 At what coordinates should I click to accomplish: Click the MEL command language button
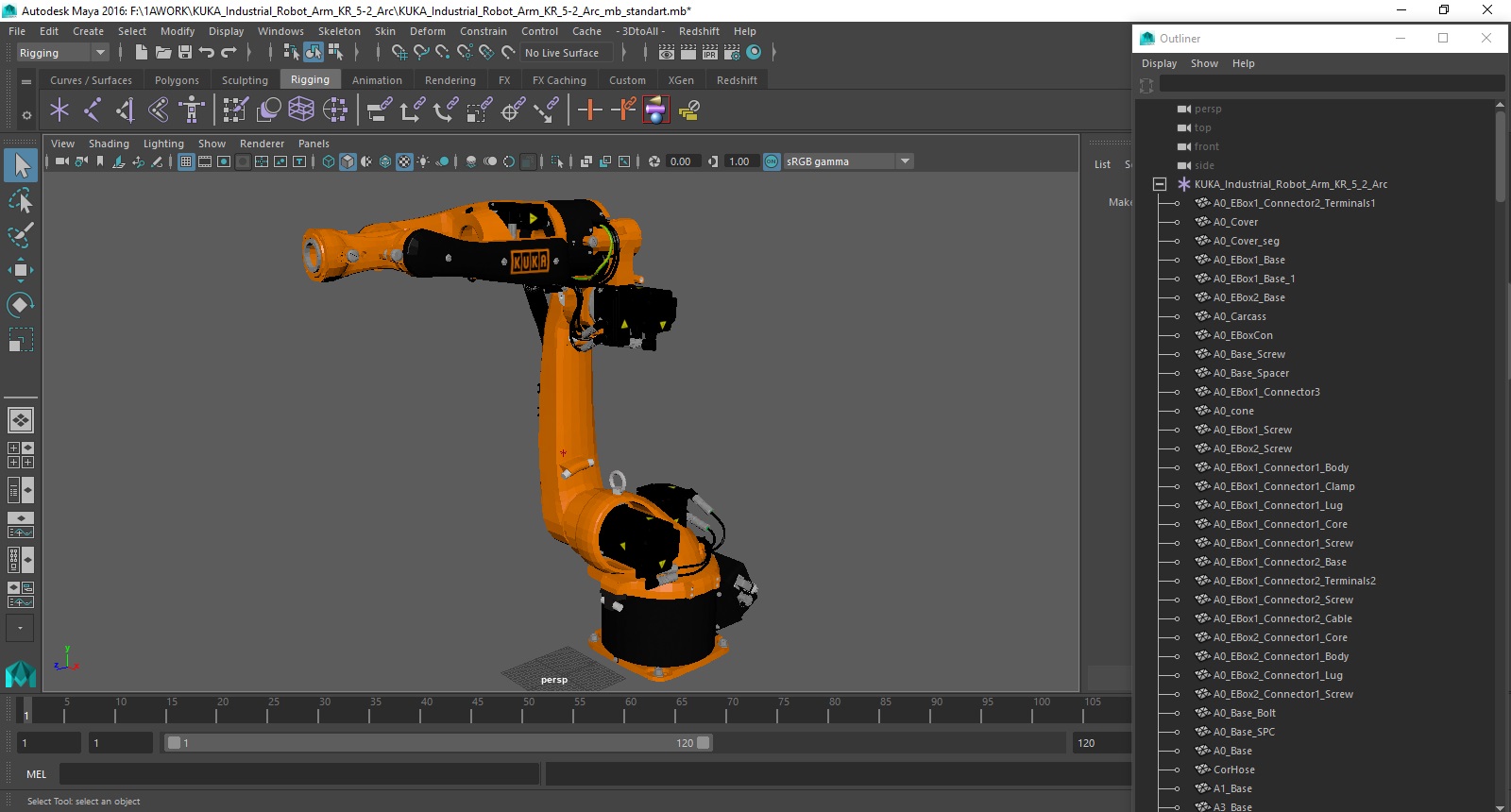point(36,774)
